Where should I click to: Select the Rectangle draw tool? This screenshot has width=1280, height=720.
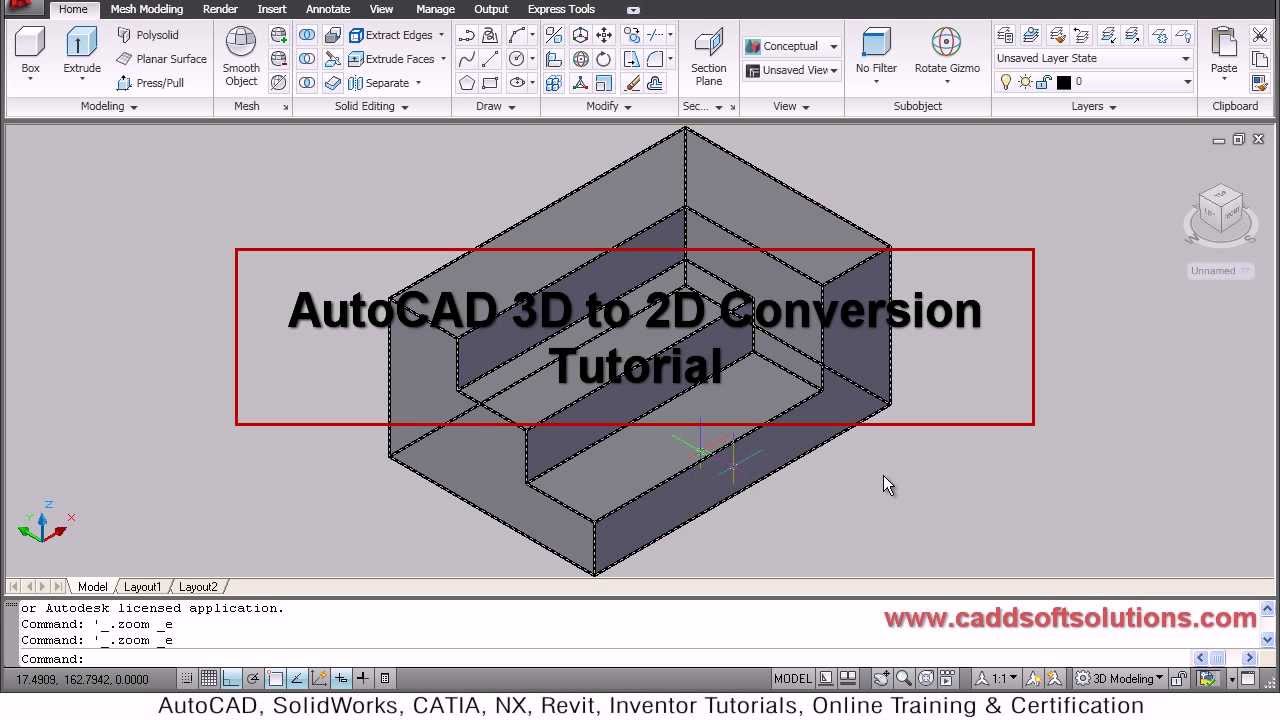[491, 83]
